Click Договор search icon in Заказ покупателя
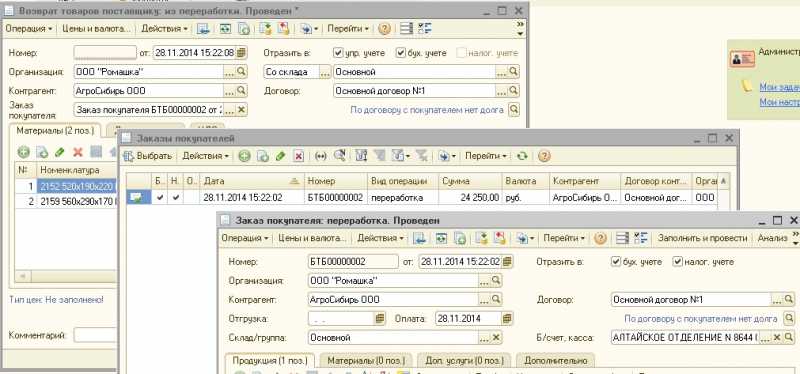Image resolution: width=800 pixels, height=374 pixels. 789,300
